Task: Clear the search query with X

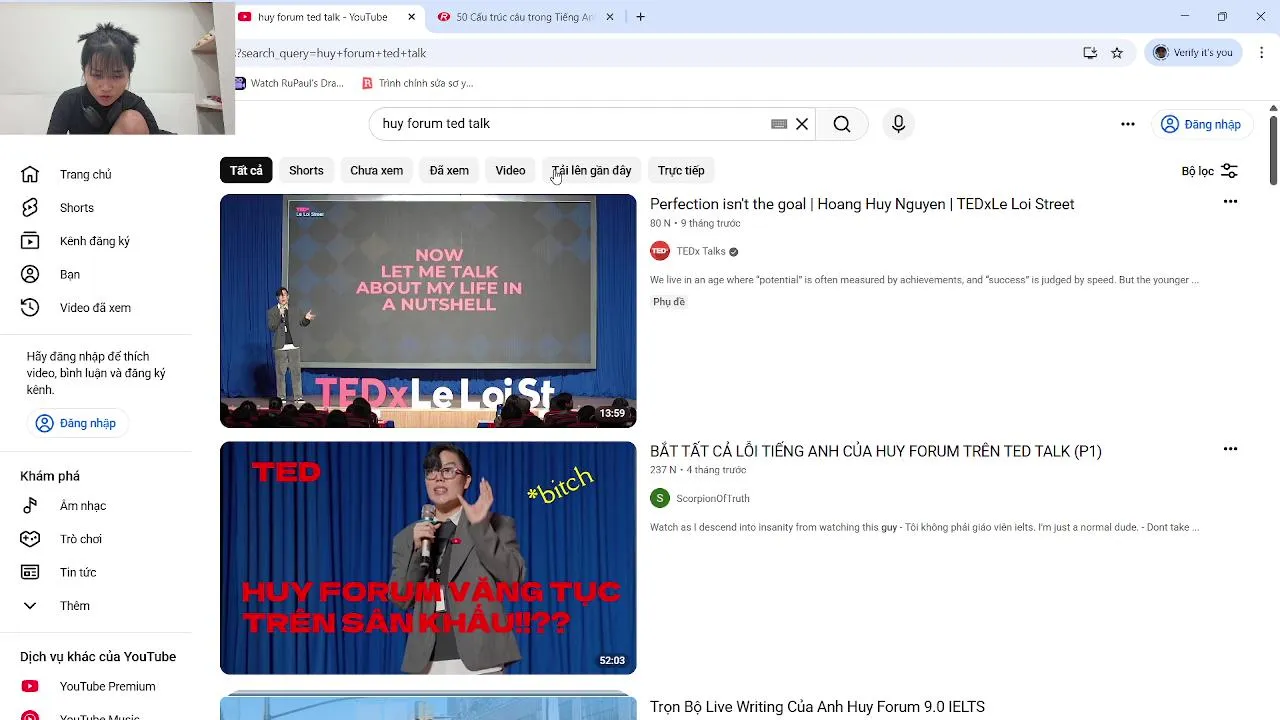Action: tap(802, 124)
